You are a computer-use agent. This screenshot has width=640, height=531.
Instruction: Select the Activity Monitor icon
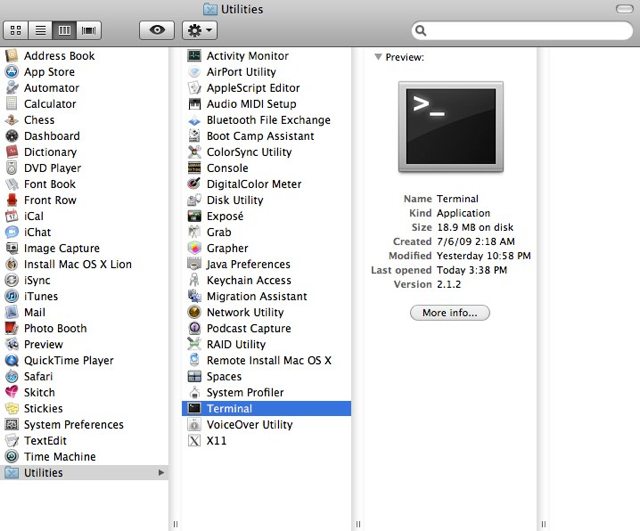[195, 57]
